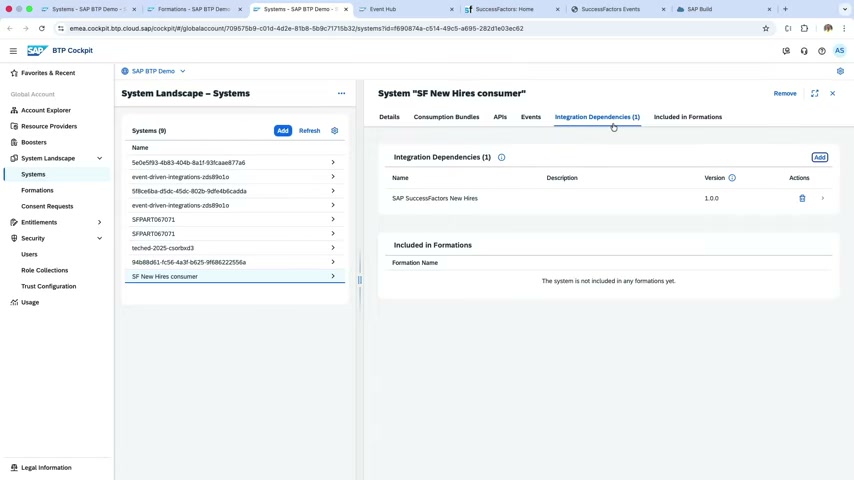Open techsd-2025-csorbxd3 system row arrow

pyautogui.click(x=333, y=248)
